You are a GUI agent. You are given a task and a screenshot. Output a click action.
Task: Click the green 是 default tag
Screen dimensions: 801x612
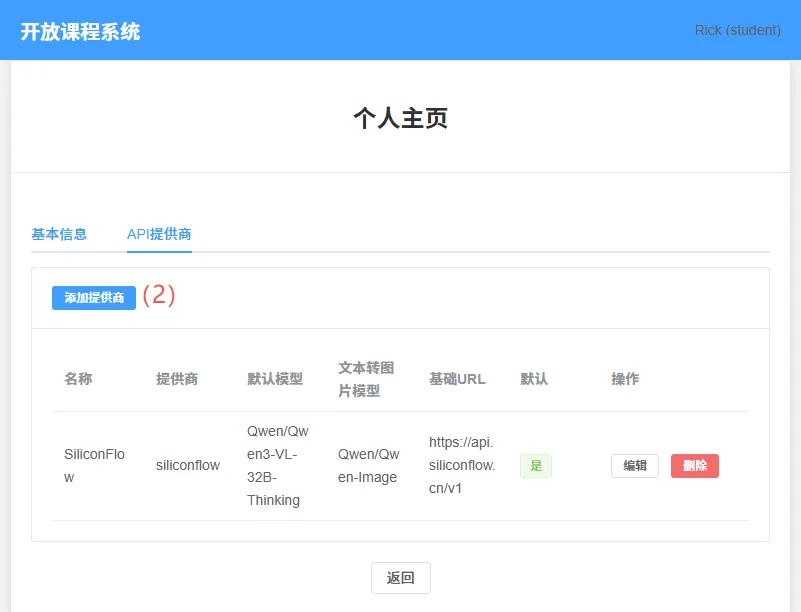pos(536,466)
